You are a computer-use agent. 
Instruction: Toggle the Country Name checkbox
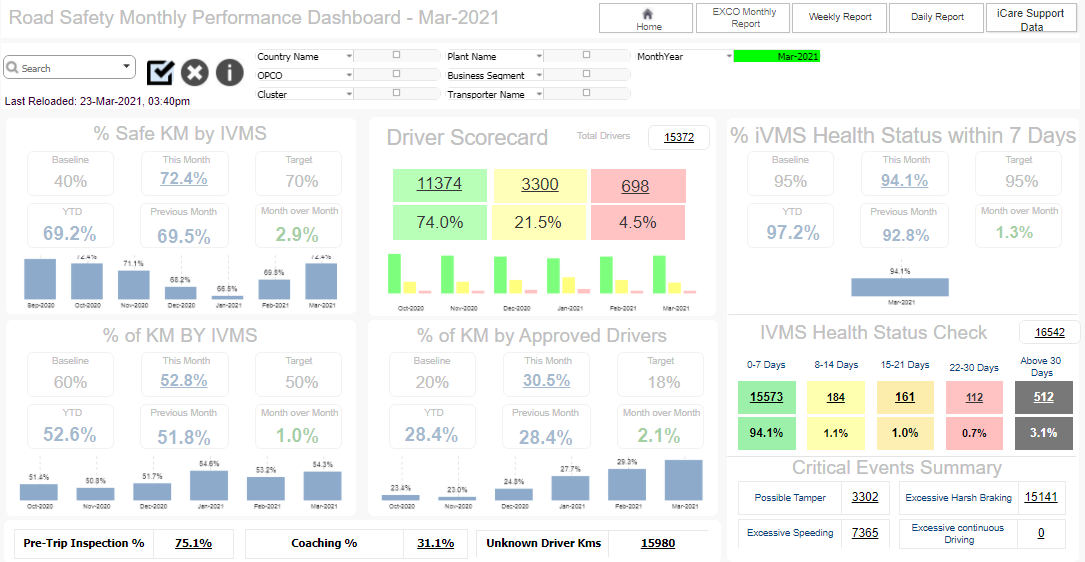[x=396, y=54]
